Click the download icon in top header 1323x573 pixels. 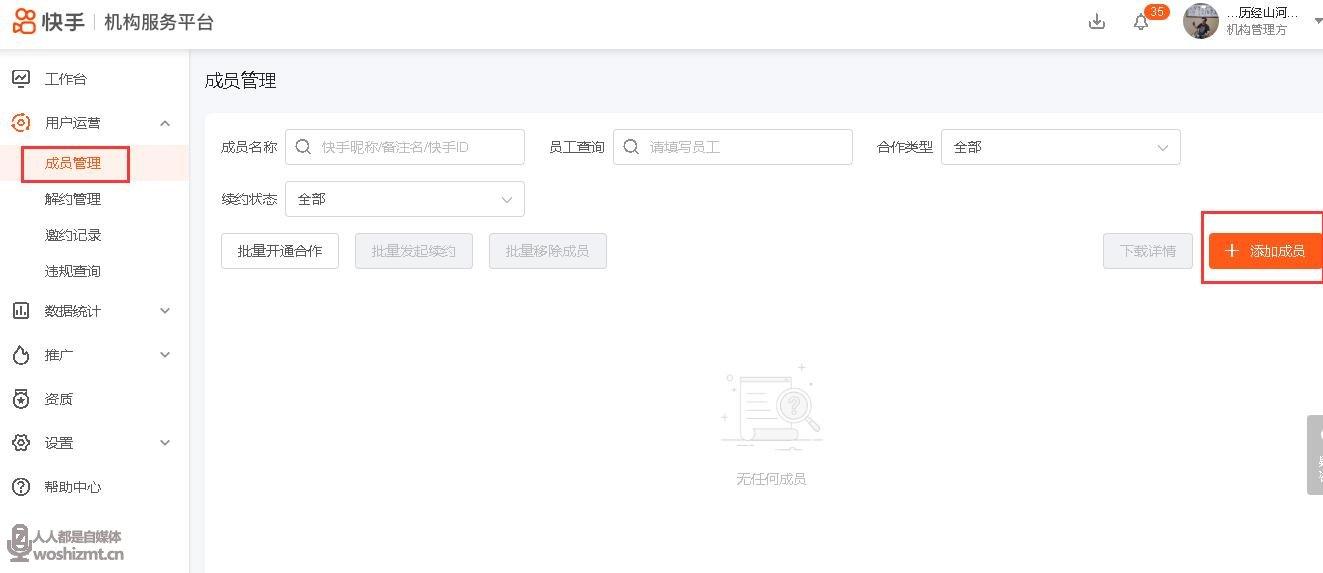[x=1097, y=22]
